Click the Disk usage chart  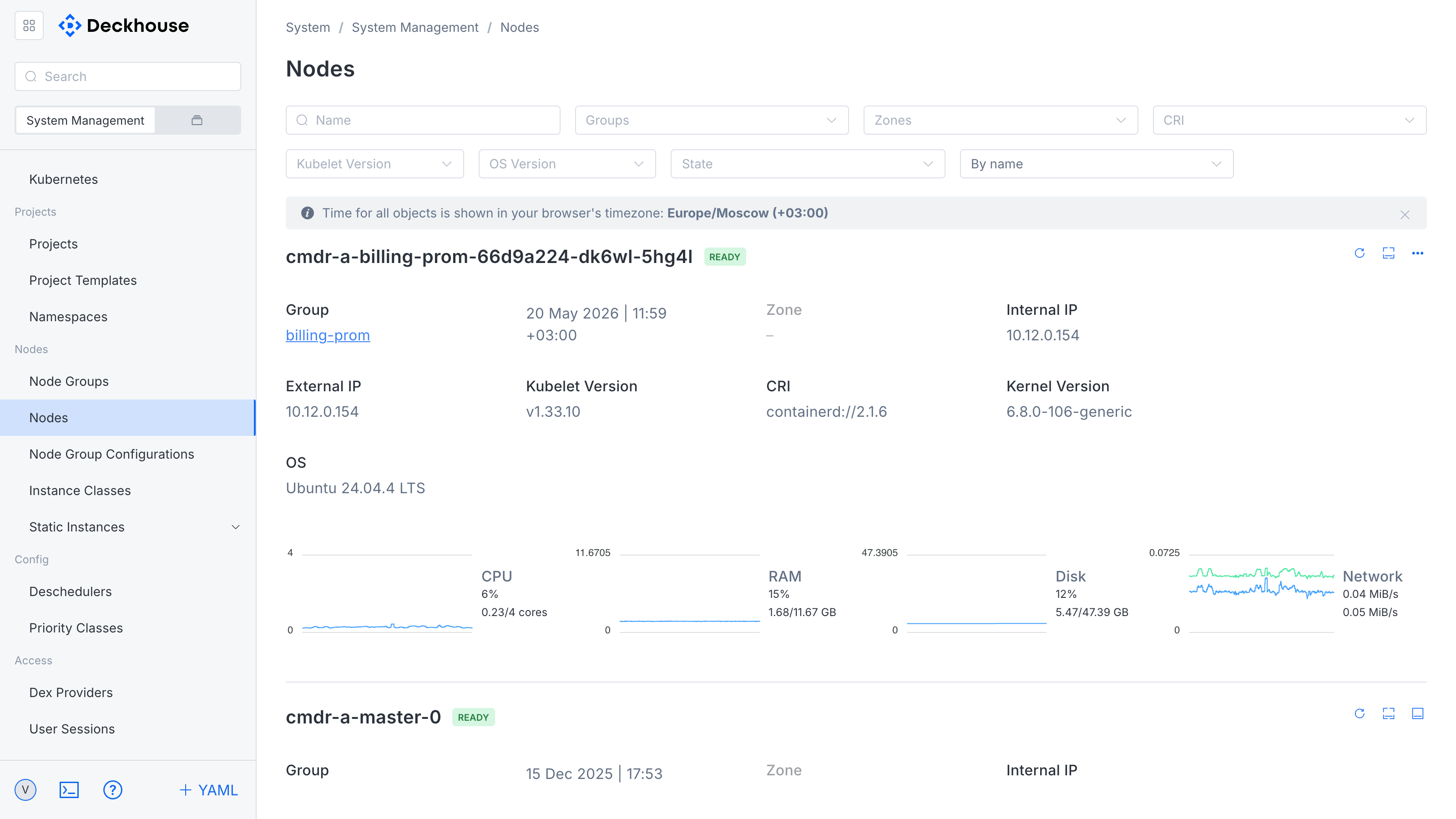(x=977, y=593)
